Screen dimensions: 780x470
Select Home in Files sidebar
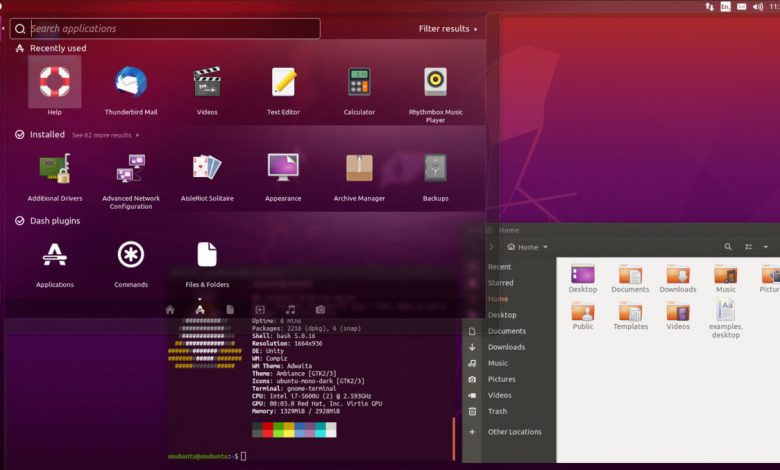[x=498, y=299]
